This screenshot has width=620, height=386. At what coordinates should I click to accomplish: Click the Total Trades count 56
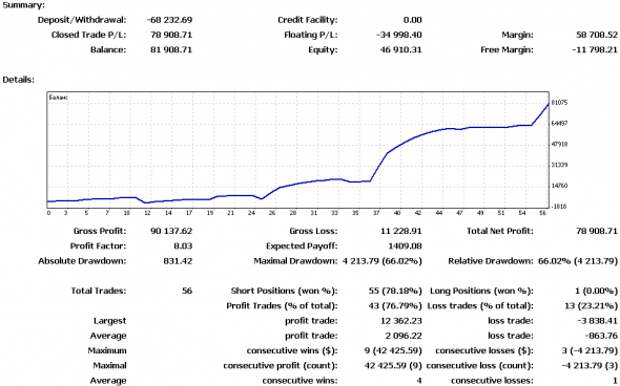(187, 291)
